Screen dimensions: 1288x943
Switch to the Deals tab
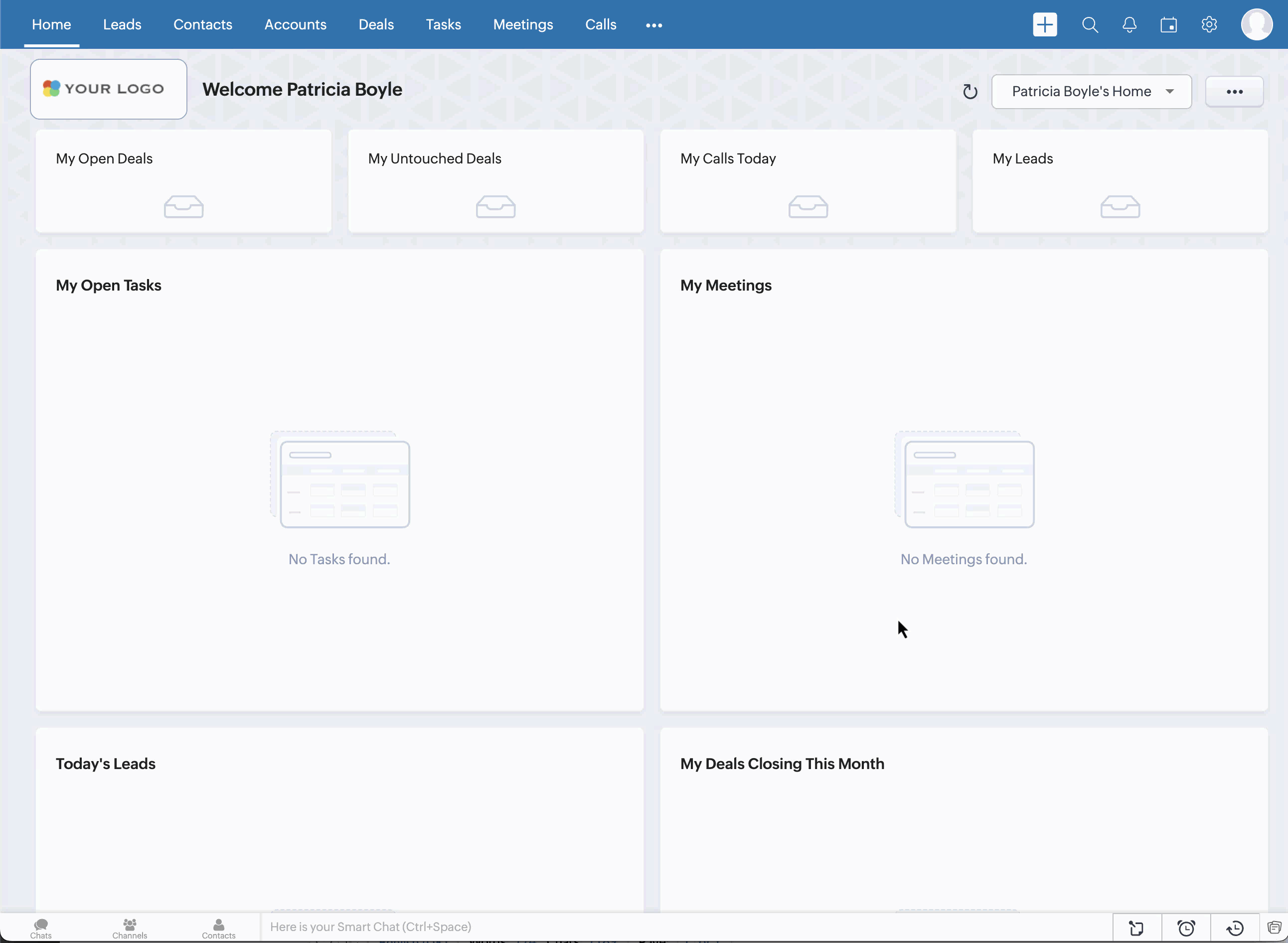(x=376, y=24)
